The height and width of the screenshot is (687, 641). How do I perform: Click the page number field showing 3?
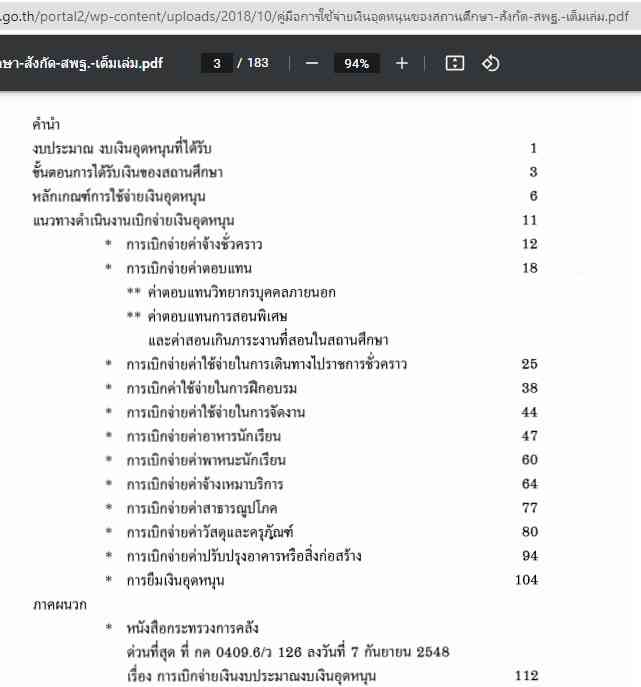pos(216,63)
